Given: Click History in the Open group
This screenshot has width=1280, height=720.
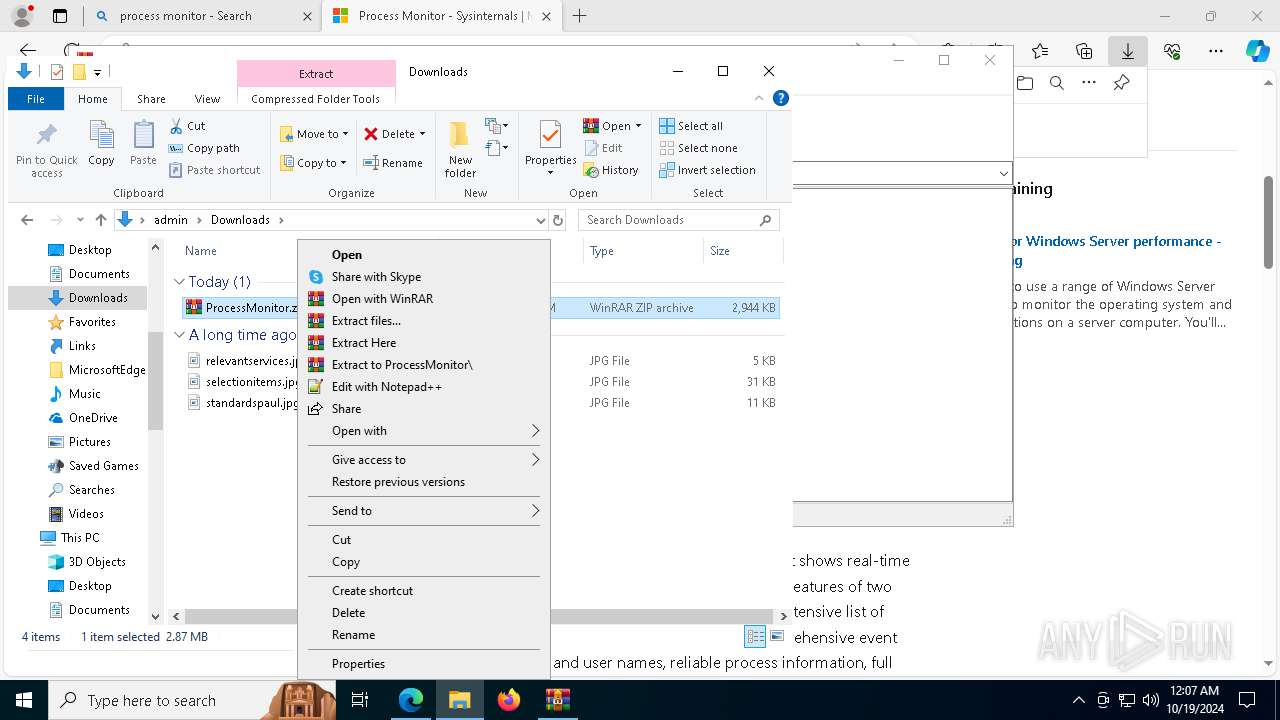Looking at the screenshot, I should (x=611, y=170).
